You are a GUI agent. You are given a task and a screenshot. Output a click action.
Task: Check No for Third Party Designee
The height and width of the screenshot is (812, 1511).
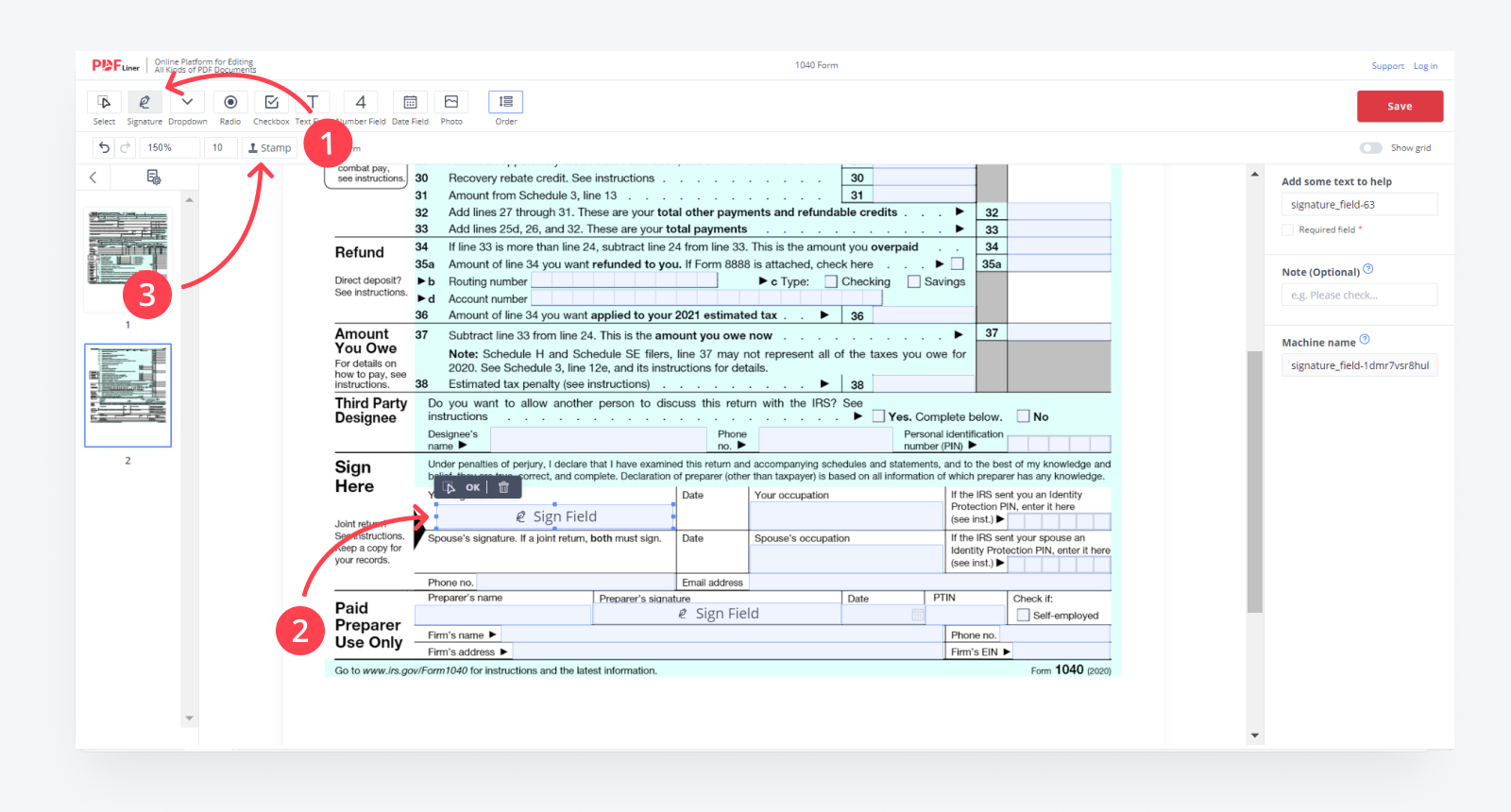click(x=1024, y=416)
